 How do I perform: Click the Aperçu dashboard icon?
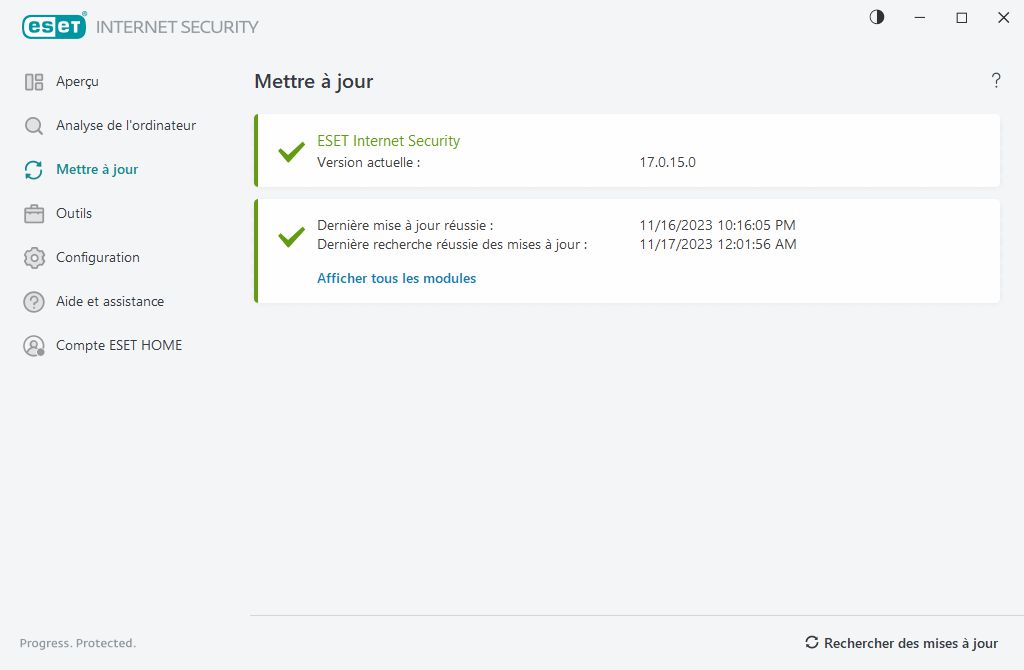[34, 82]
